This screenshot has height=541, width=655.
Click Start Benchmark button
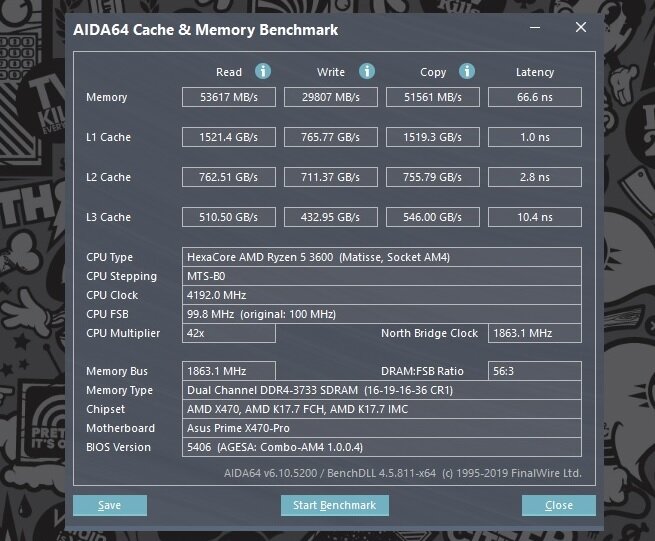click(334, 505)
